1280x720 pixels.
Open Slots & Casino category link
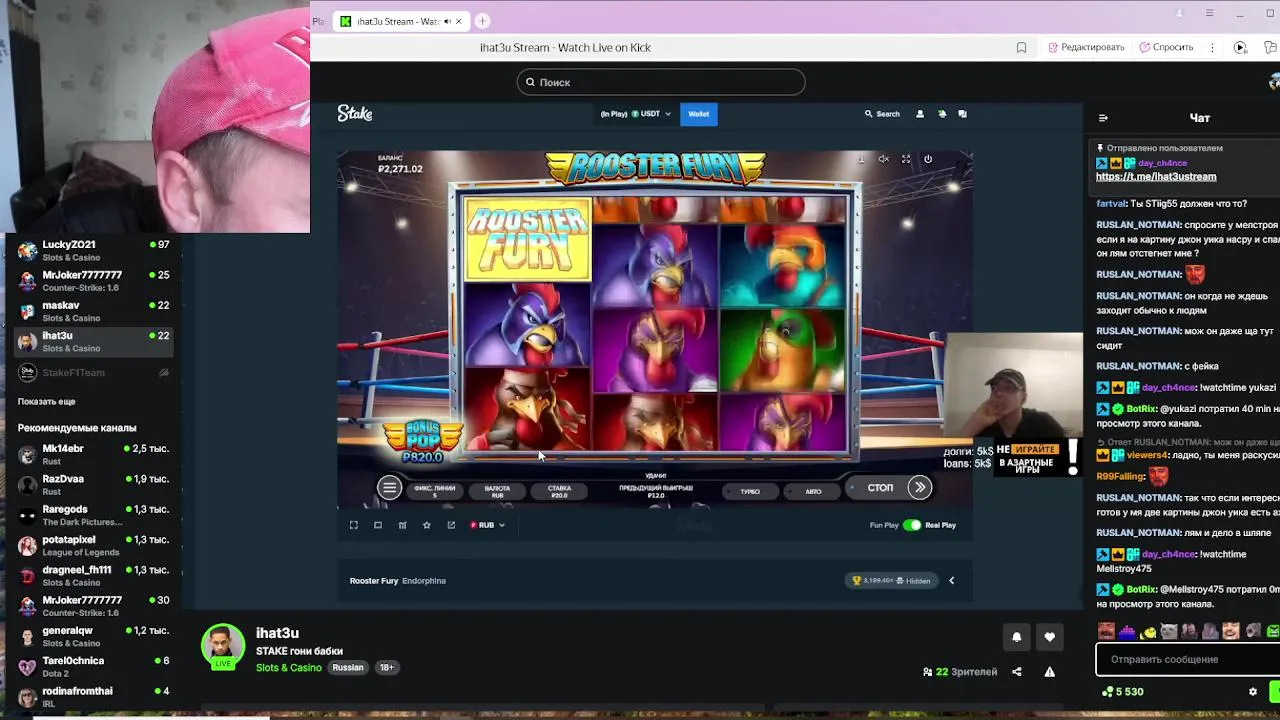coord(289,667)
